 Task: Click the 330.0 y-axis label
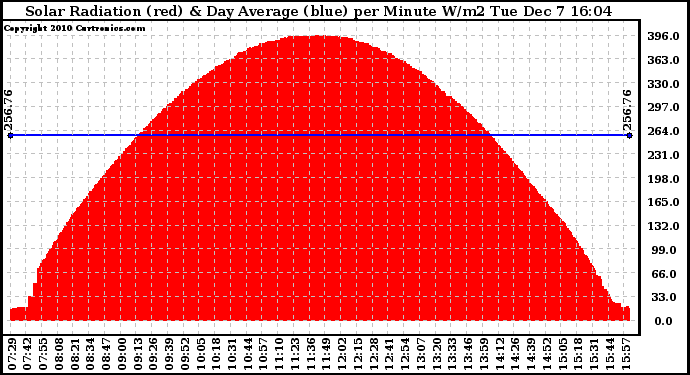pos(663,84)
